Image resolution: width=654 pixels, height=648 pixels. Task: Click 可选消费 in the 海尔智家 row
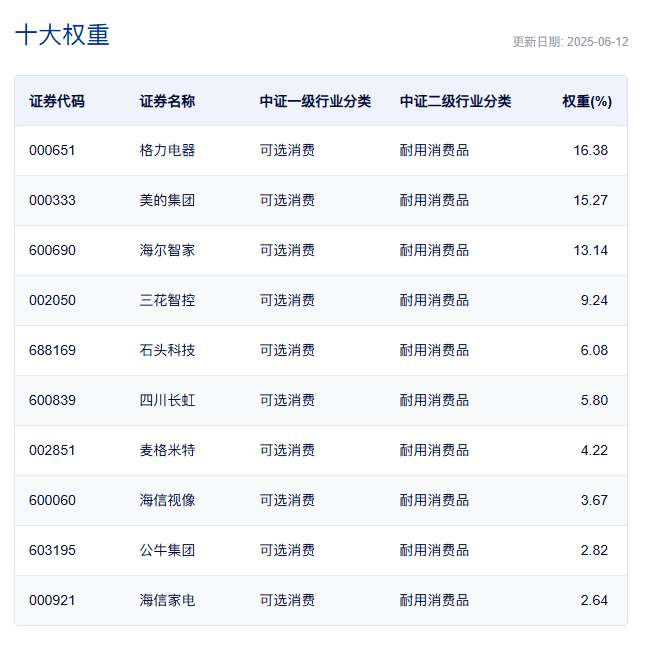tap(287, 250)
